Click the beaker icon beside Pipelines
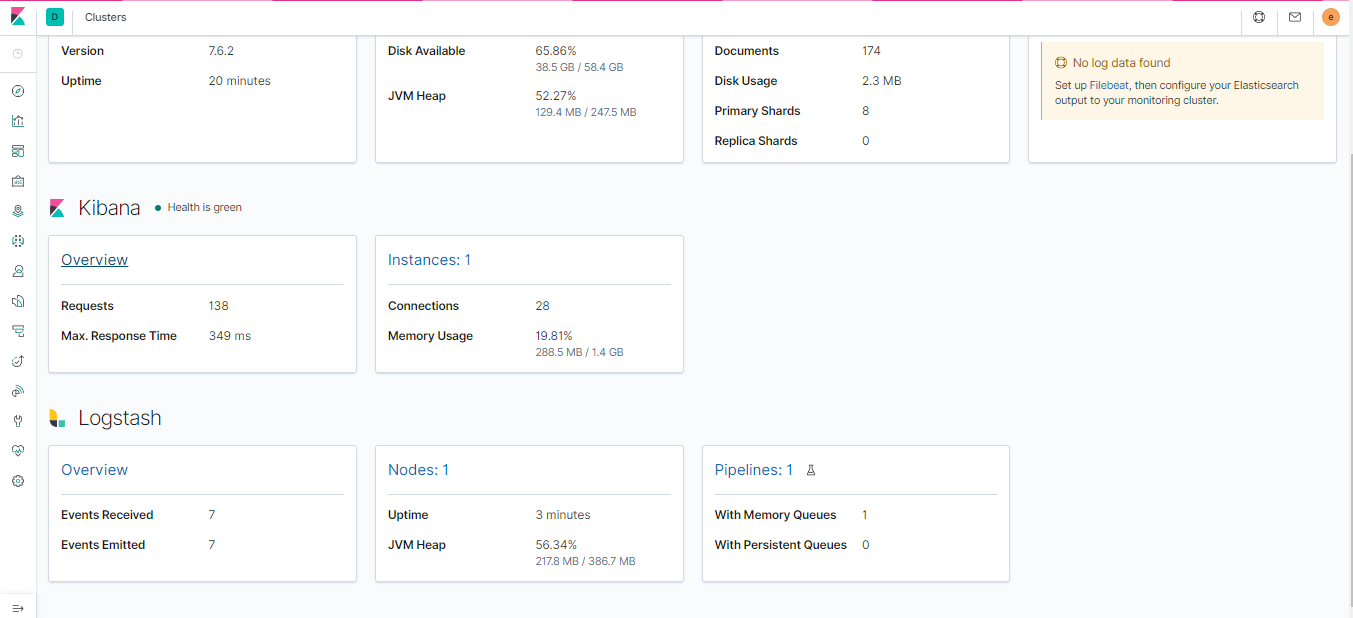Screen dimensions: 1353x618 (x=811, y=470)
